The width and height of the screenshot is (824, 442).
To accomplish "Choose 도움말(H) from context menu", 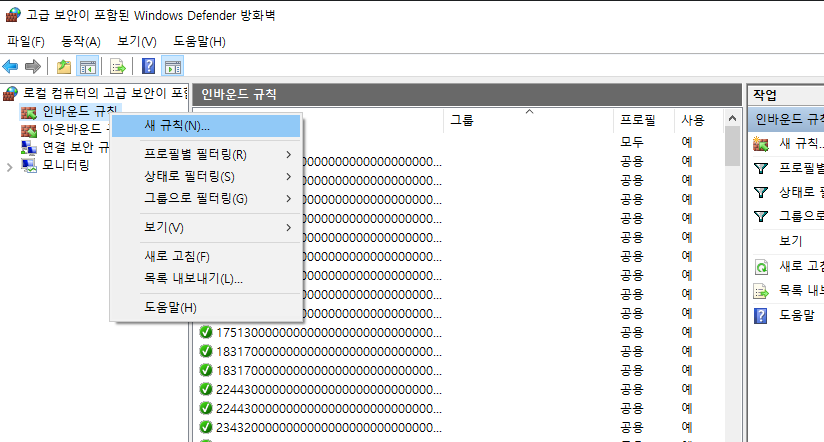I will click(x=206, y=307).
